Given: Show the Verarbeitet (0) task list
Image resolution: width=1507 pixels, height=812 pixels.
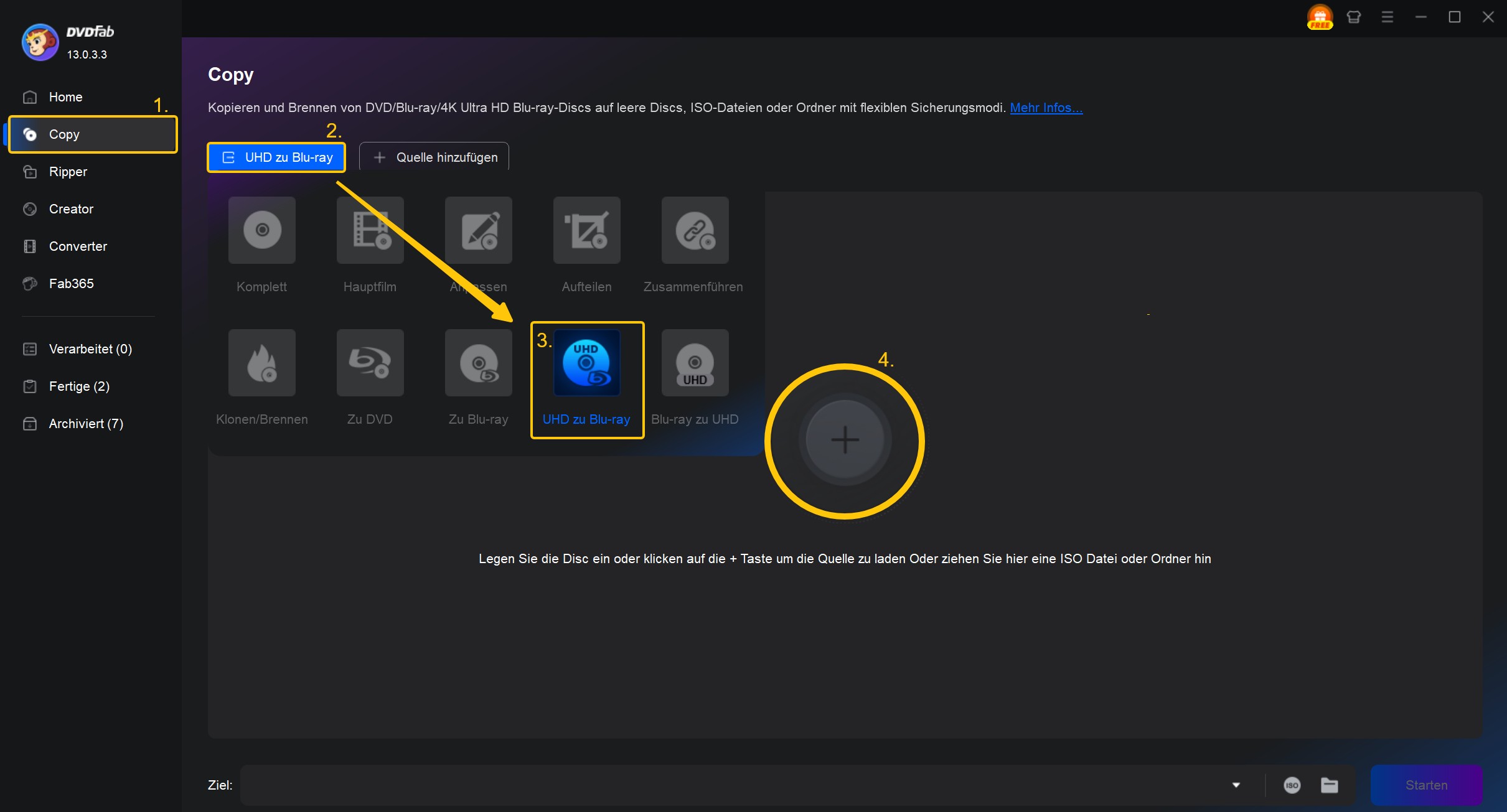Looking at the screenshot, I should pos(90,349).
